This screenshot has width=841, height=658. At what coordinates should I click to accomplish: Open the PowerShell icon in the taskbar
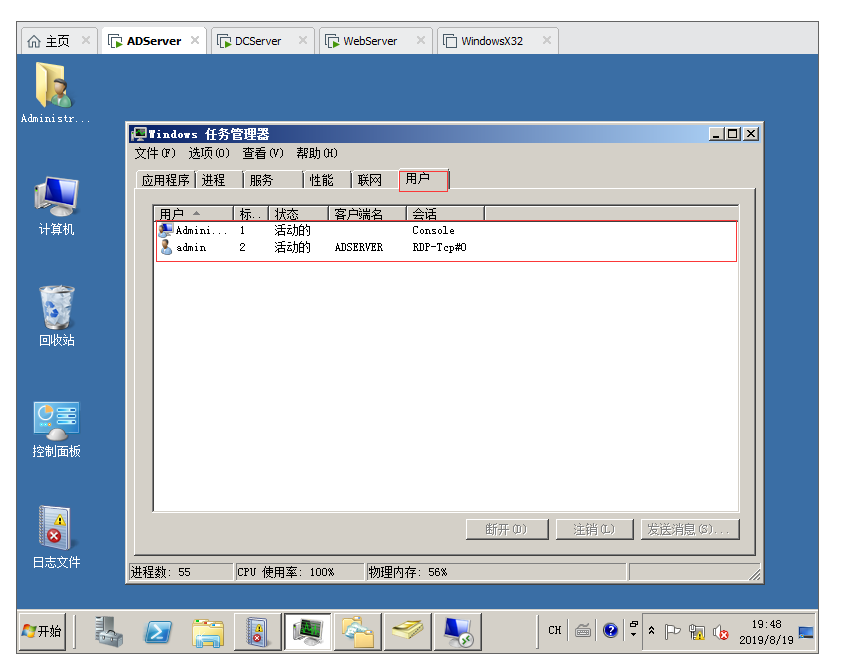(x=158, y=631)
